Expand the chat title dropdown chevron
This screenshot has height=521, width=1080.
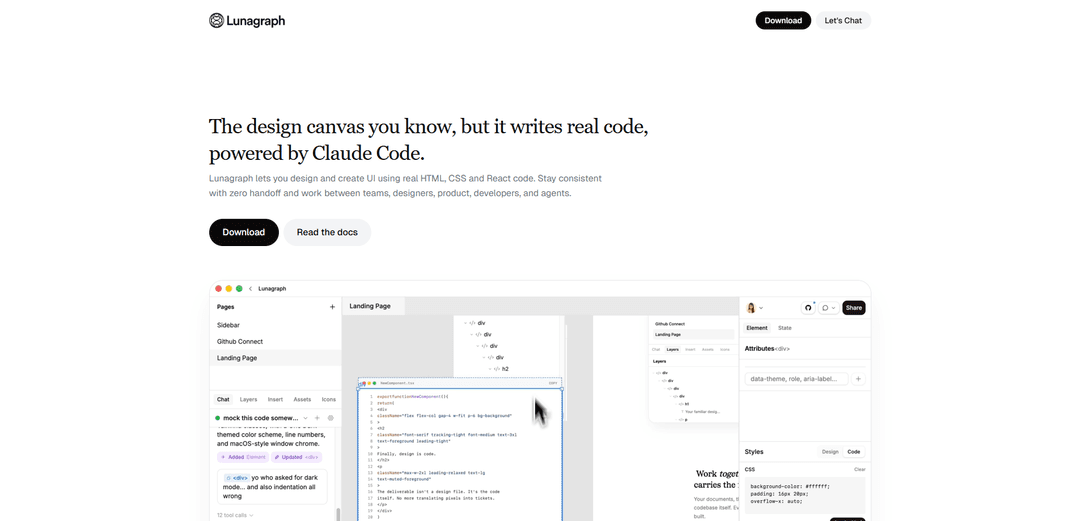[x=304, y=418]
